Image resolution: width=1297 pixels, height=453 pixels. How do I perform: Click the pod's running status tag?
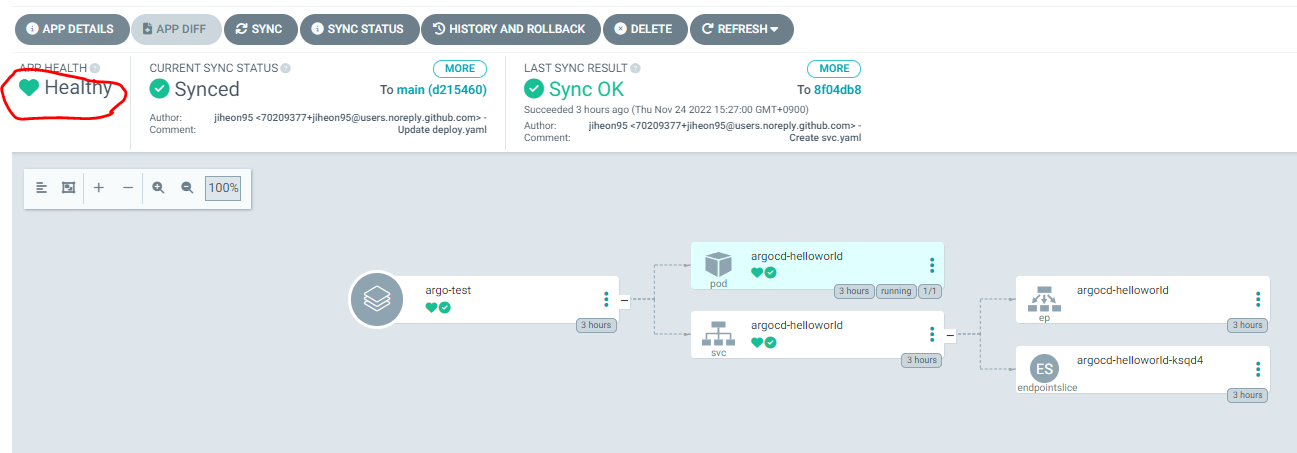pyautogui.click(x=896, y=291)
